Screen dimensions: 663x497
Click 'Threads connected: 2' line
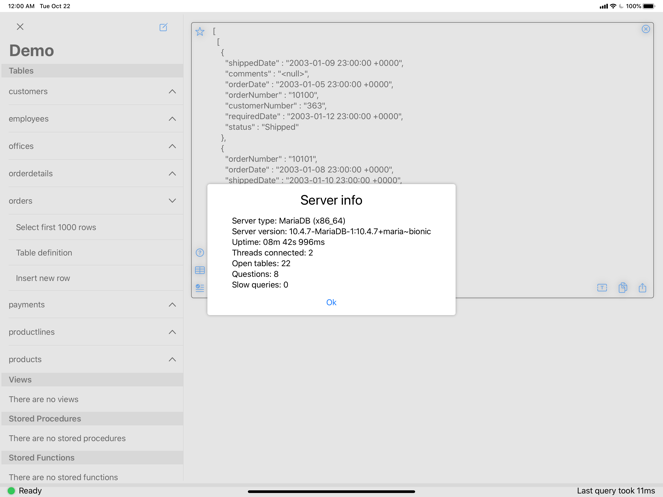[x=272, y=253]
